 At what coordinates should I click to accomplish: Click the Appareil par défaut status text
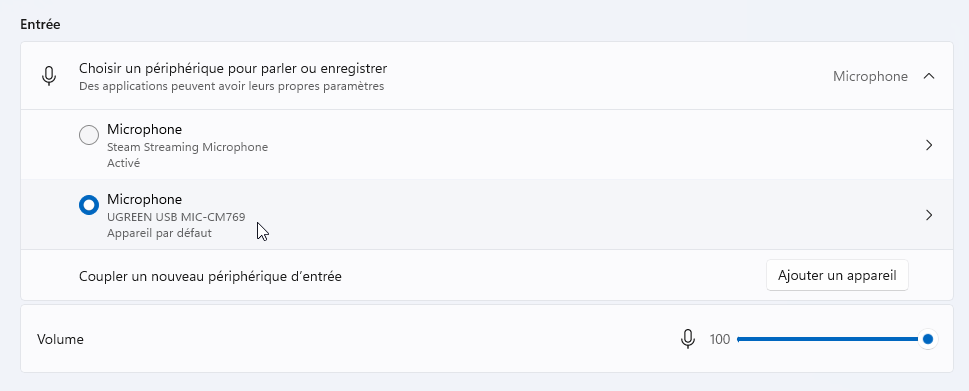point(159,233)
